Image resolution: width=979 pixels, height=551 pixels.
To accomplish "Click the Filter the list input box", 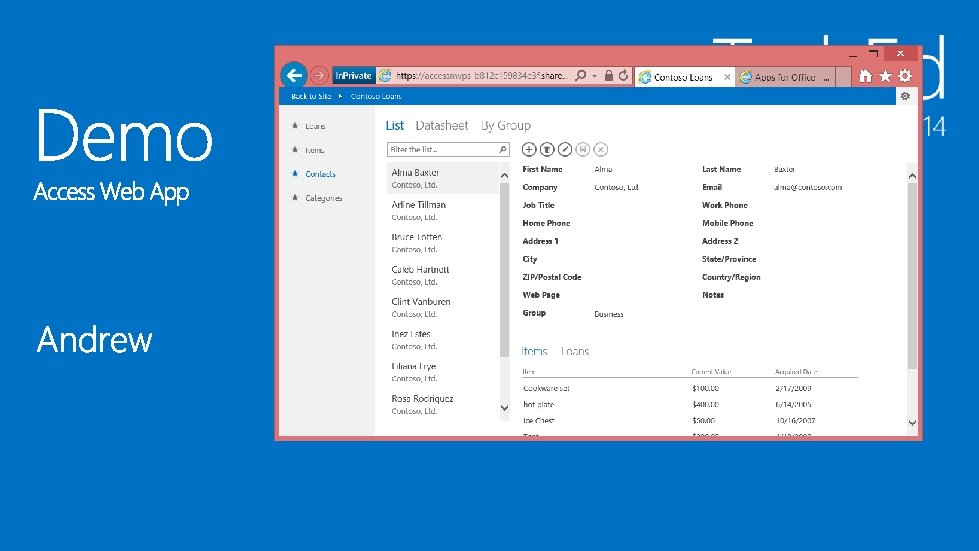I will click(x=448, y=150).
